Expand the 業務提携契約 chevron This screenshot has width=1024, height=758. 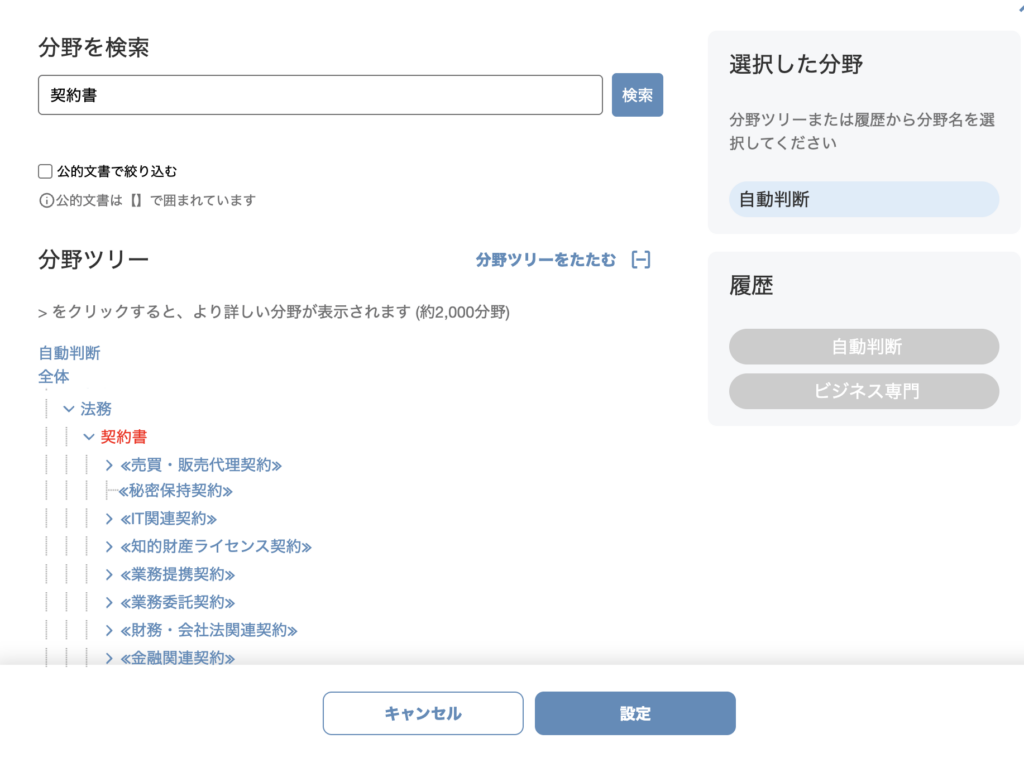109,575
